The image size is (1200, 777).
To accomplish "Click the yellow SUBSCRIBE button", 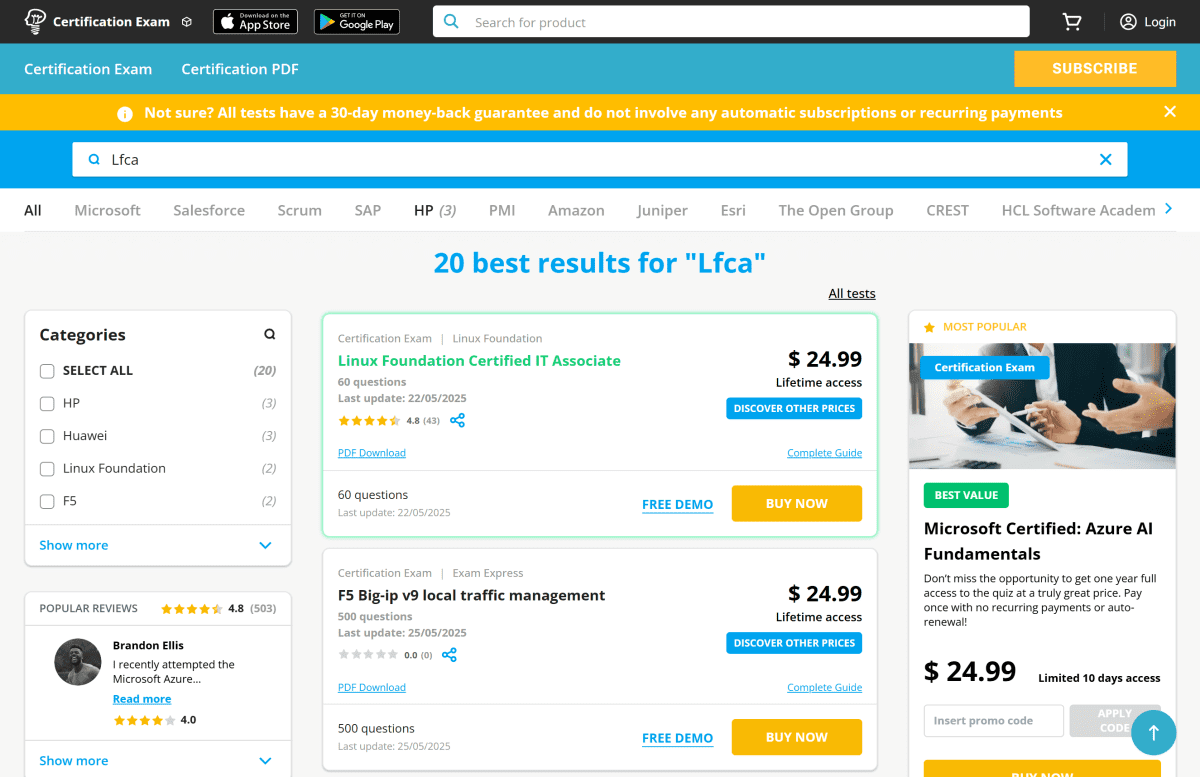I will [x=1094, y=69].
